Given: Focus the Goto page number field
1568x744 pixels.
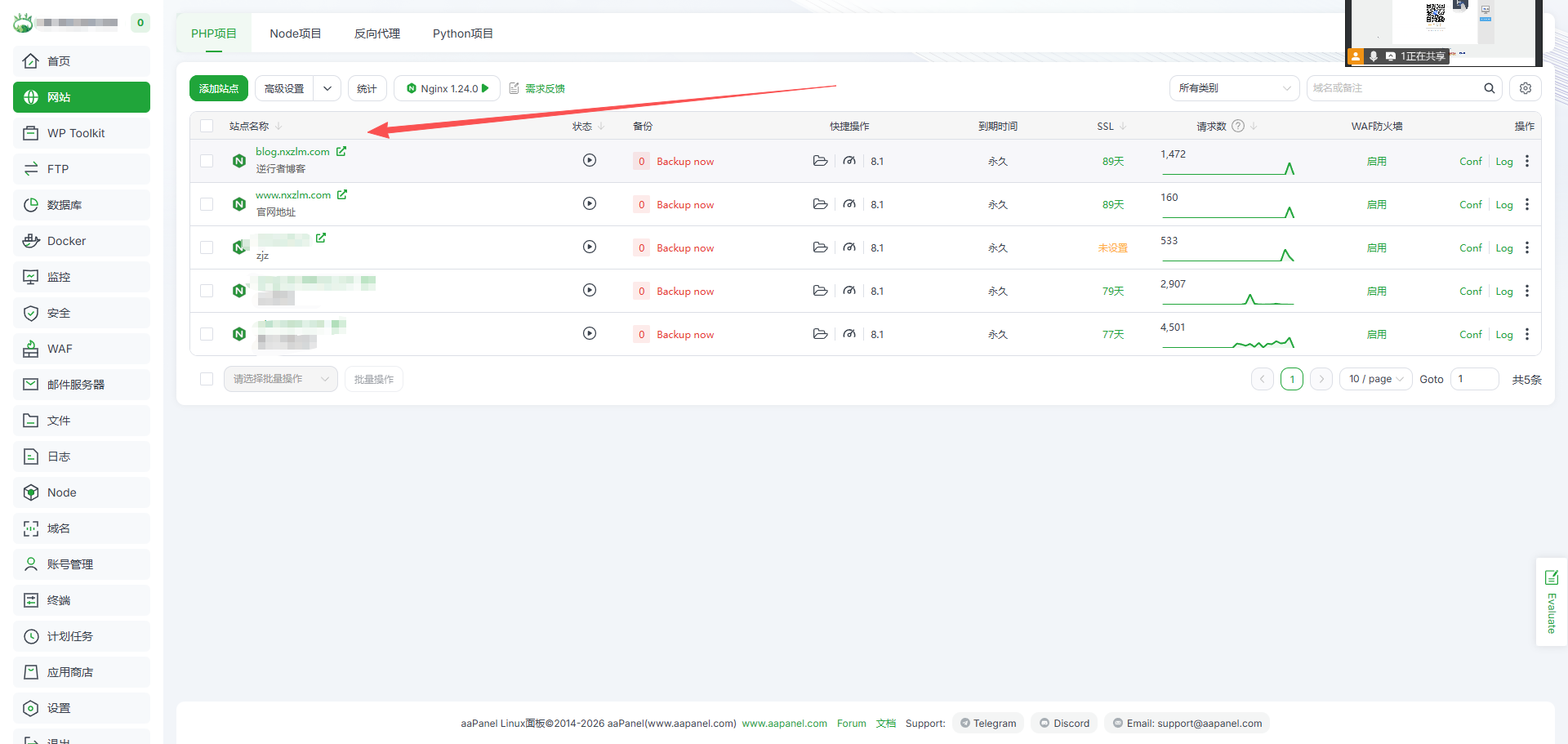Looking at the screenshot, I should tap(1474, 379).
